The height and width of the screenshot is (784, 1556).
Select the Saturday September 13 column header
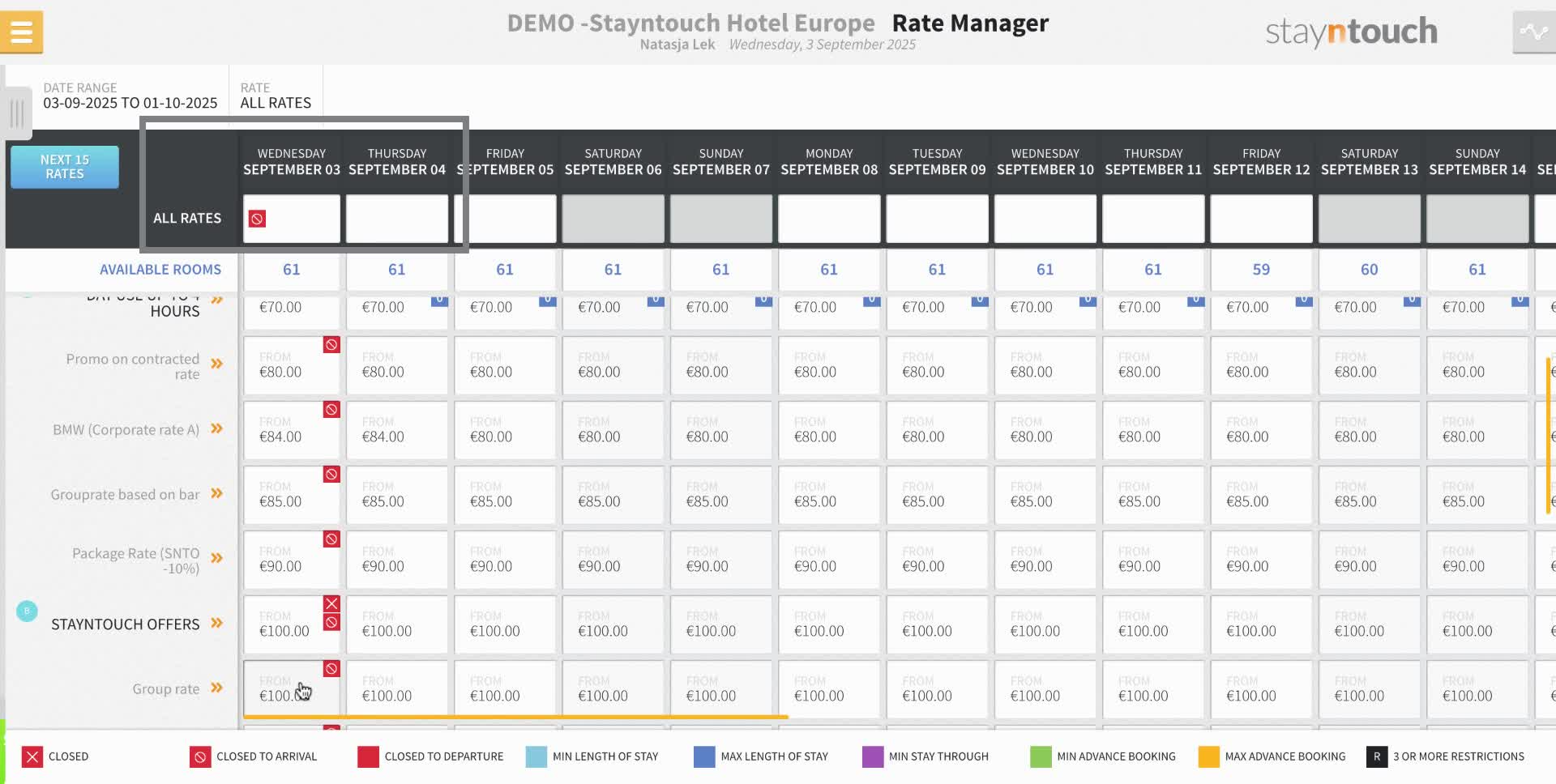pos(1370,162)
